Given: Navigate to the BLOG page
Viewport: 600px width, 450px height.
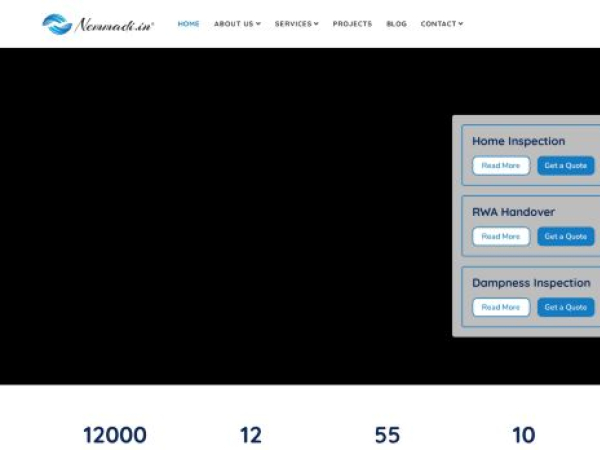Looking at the screenshot, I should tap(396, 24).
